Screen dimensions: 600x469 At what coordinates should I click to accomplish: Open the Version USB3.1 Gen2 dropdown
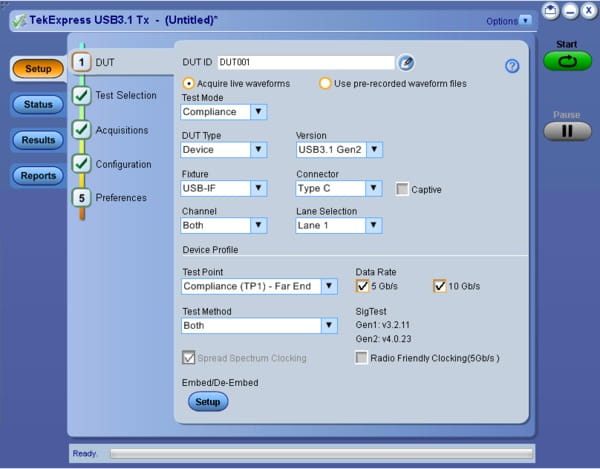tap(374, 150)
